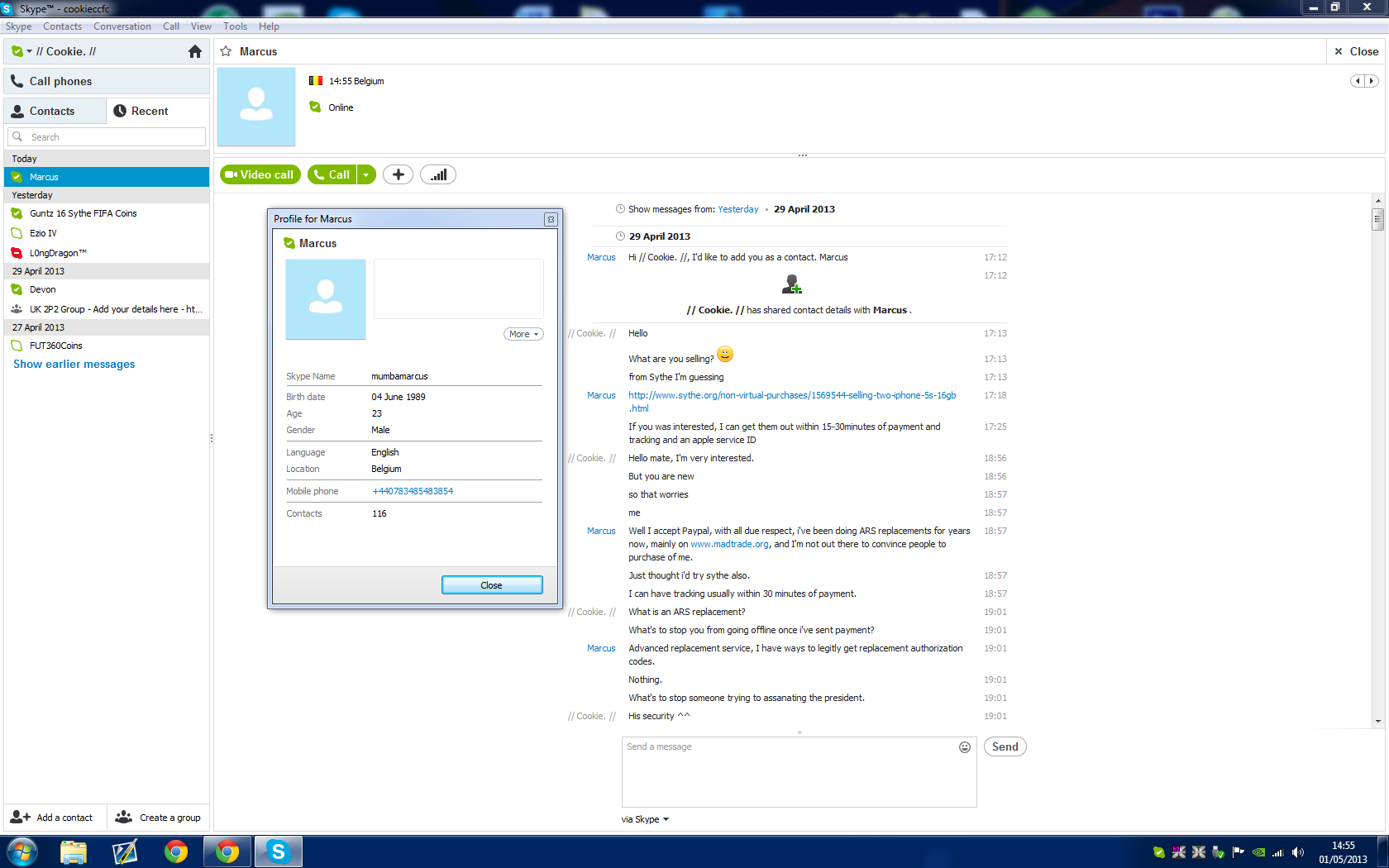Image resolution: width=1389 pixels, height=868 pixels.
Task: Open Windows Start menu
Action: coord(22,851)
